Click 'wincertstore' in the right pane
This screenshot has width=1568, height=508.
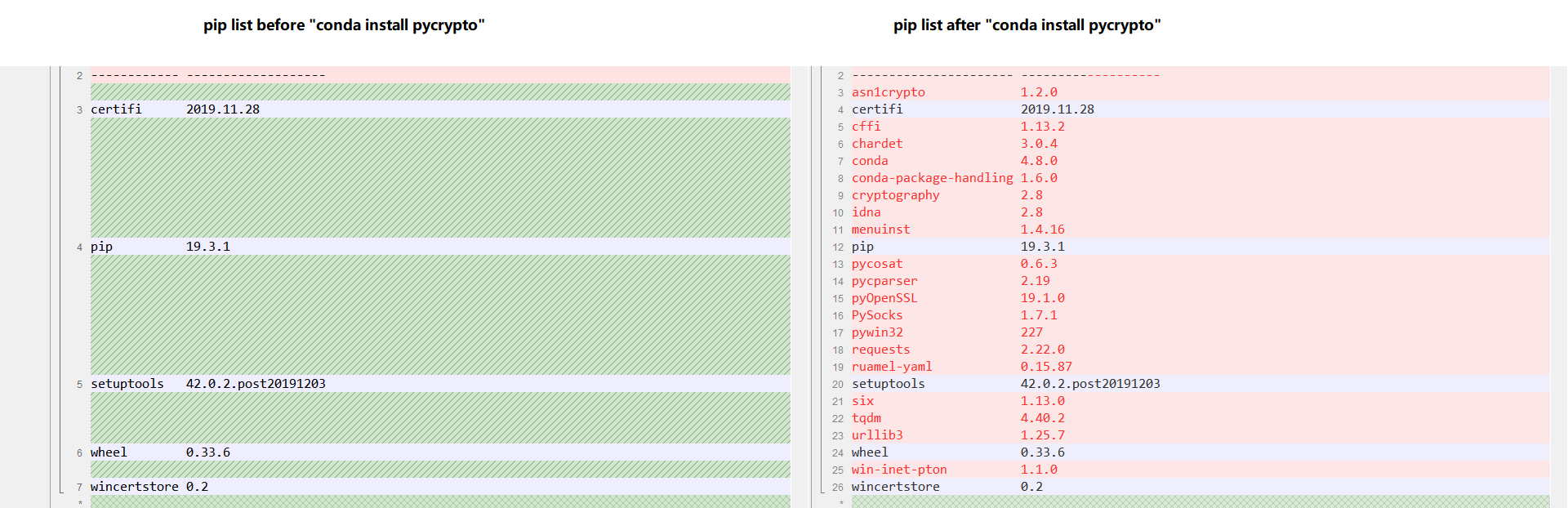click(896, 487)
